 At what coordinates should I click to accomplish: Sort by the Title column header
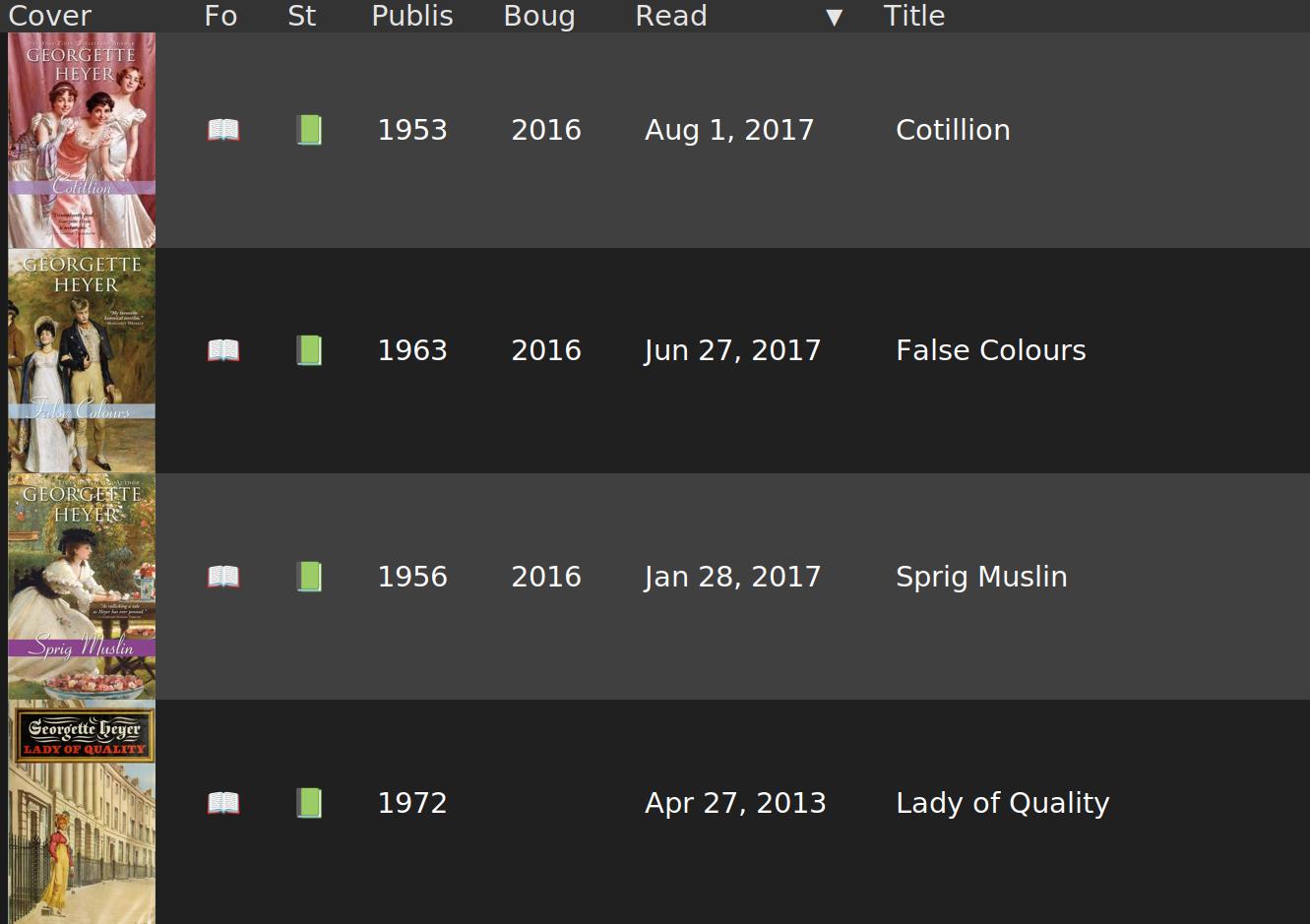tap(913, 16)
